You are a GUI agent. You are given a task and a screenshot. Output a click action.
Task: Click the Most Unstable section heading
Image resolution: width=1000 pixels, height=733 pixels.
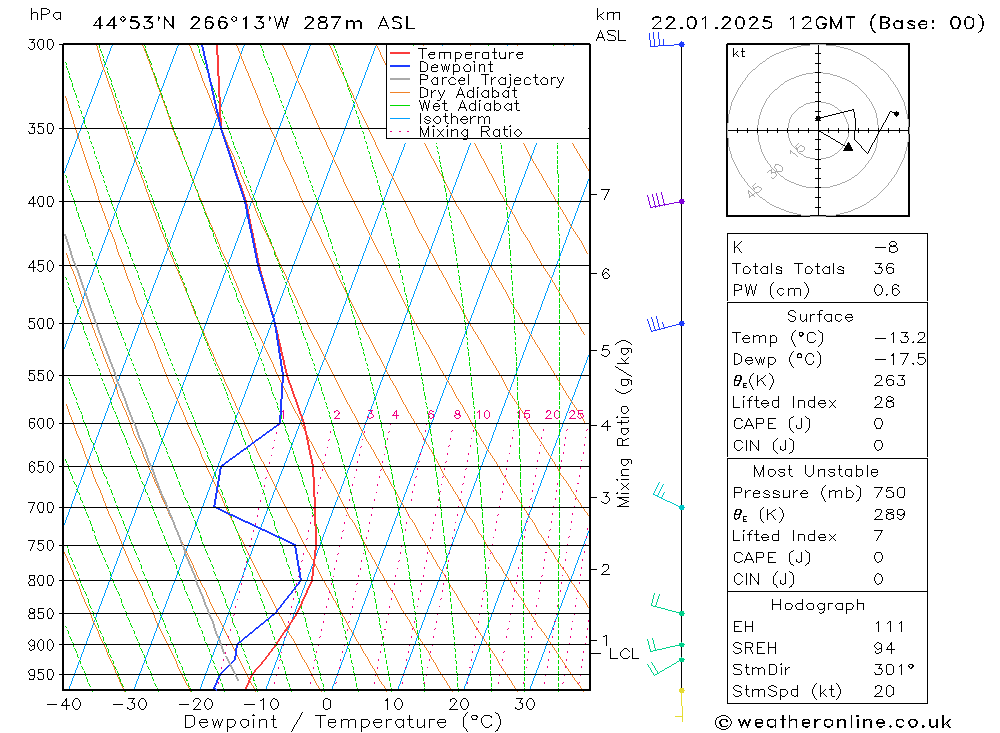click(816, 471)
